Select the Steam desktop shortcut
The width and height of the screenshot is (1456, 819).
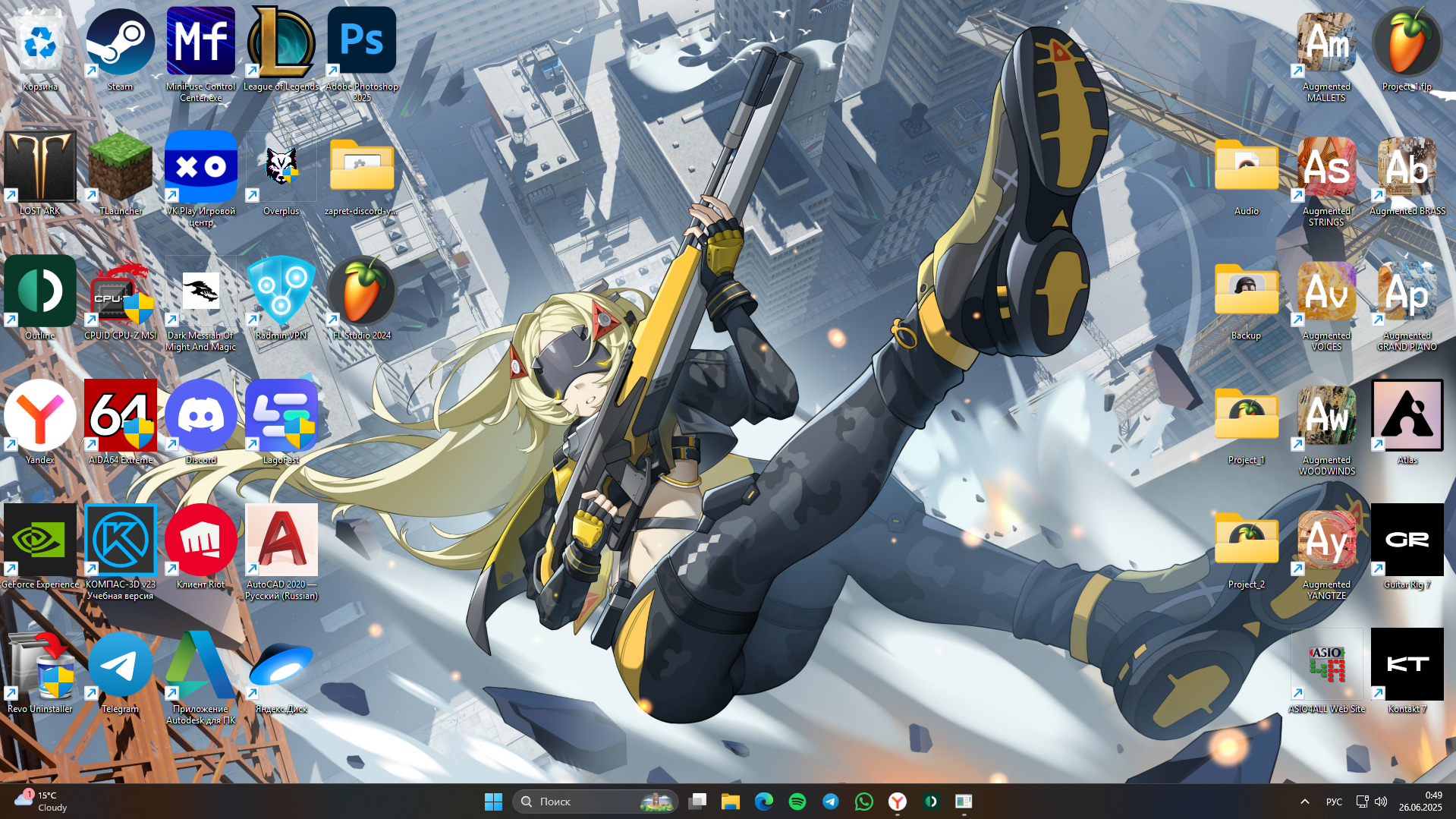(120, 49)
